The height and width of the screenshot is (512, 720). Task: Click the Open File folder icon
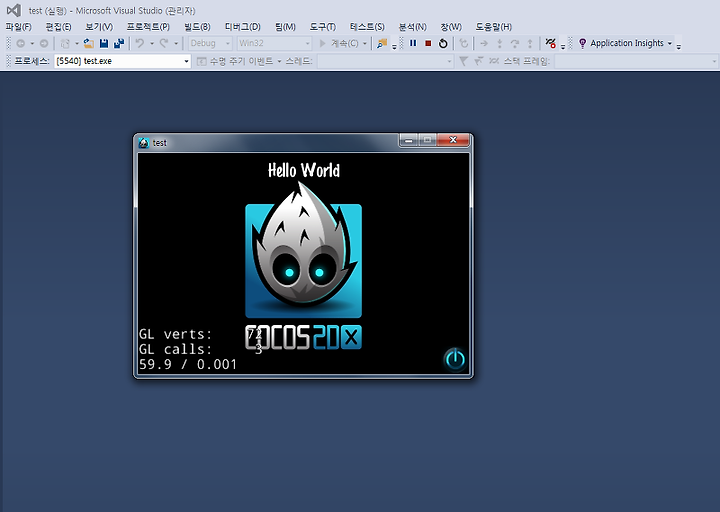(89, 43)
